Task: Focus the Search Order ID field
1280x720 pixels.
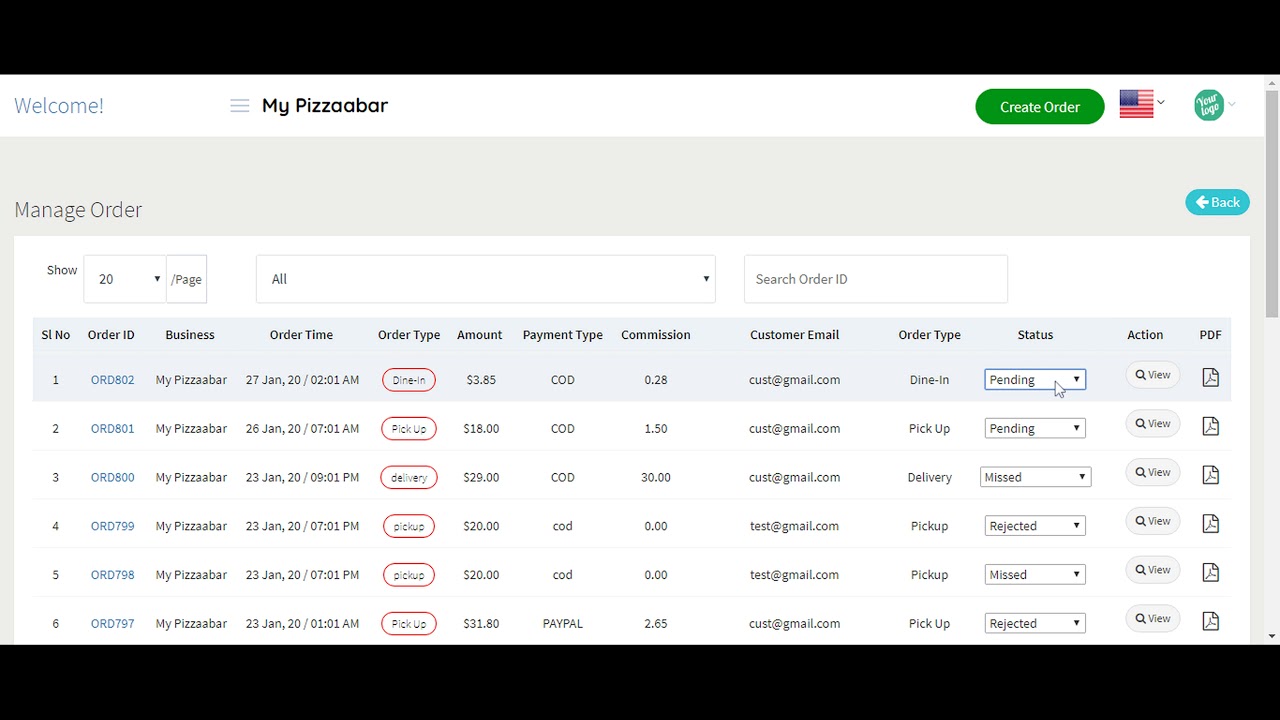Action: tap(876, 279)
